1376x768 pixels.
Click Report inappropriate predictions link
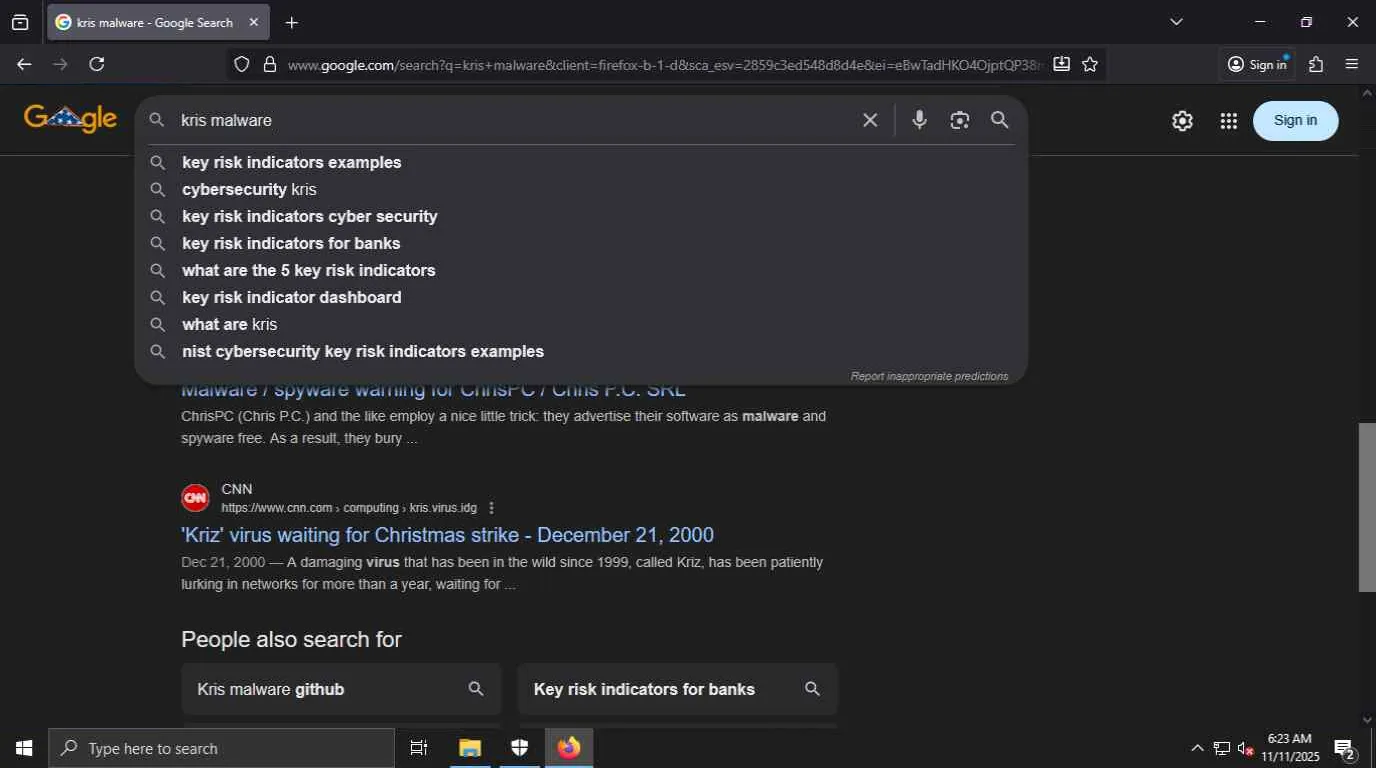point(929,376)
